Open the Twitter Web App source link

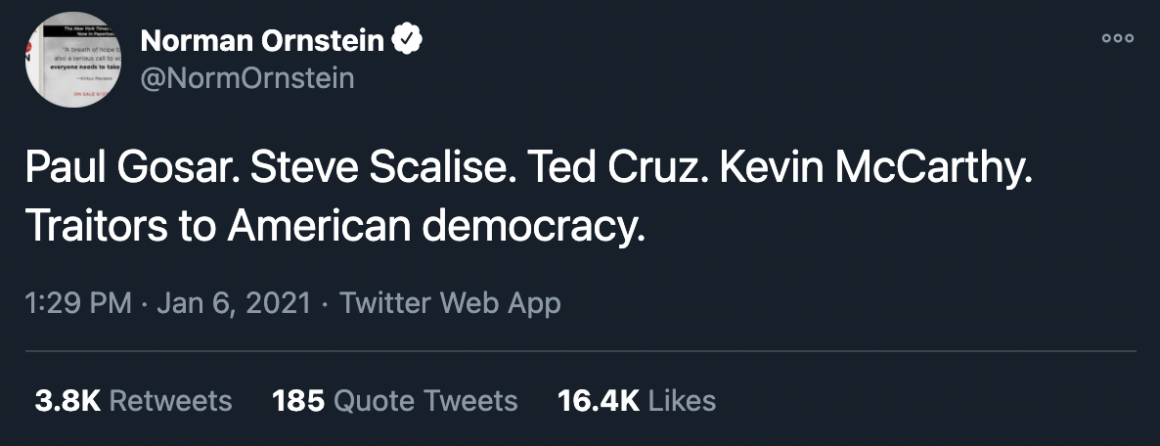pyautogui.click(x=450, y=303)
